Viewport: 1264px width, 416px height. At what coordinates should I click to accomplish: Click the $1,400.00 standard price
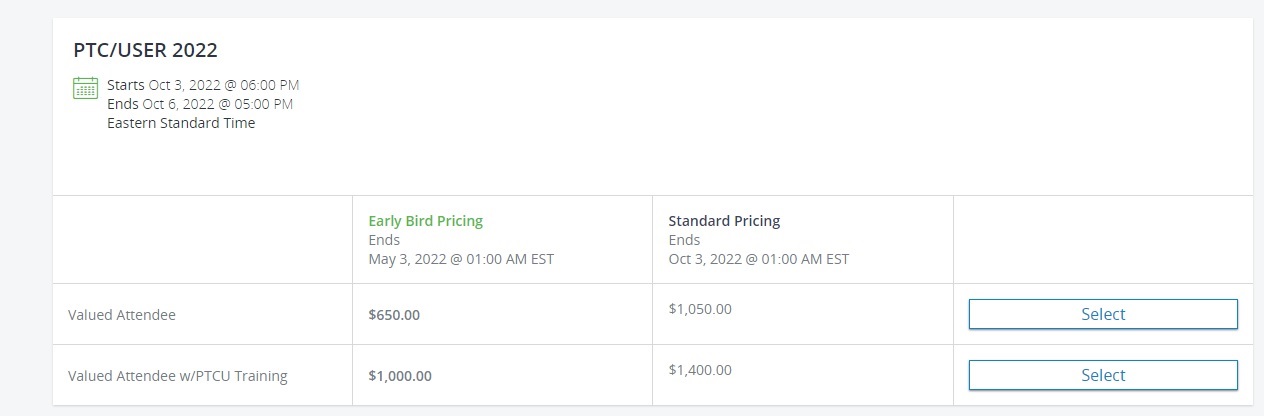tap(700, 370)
